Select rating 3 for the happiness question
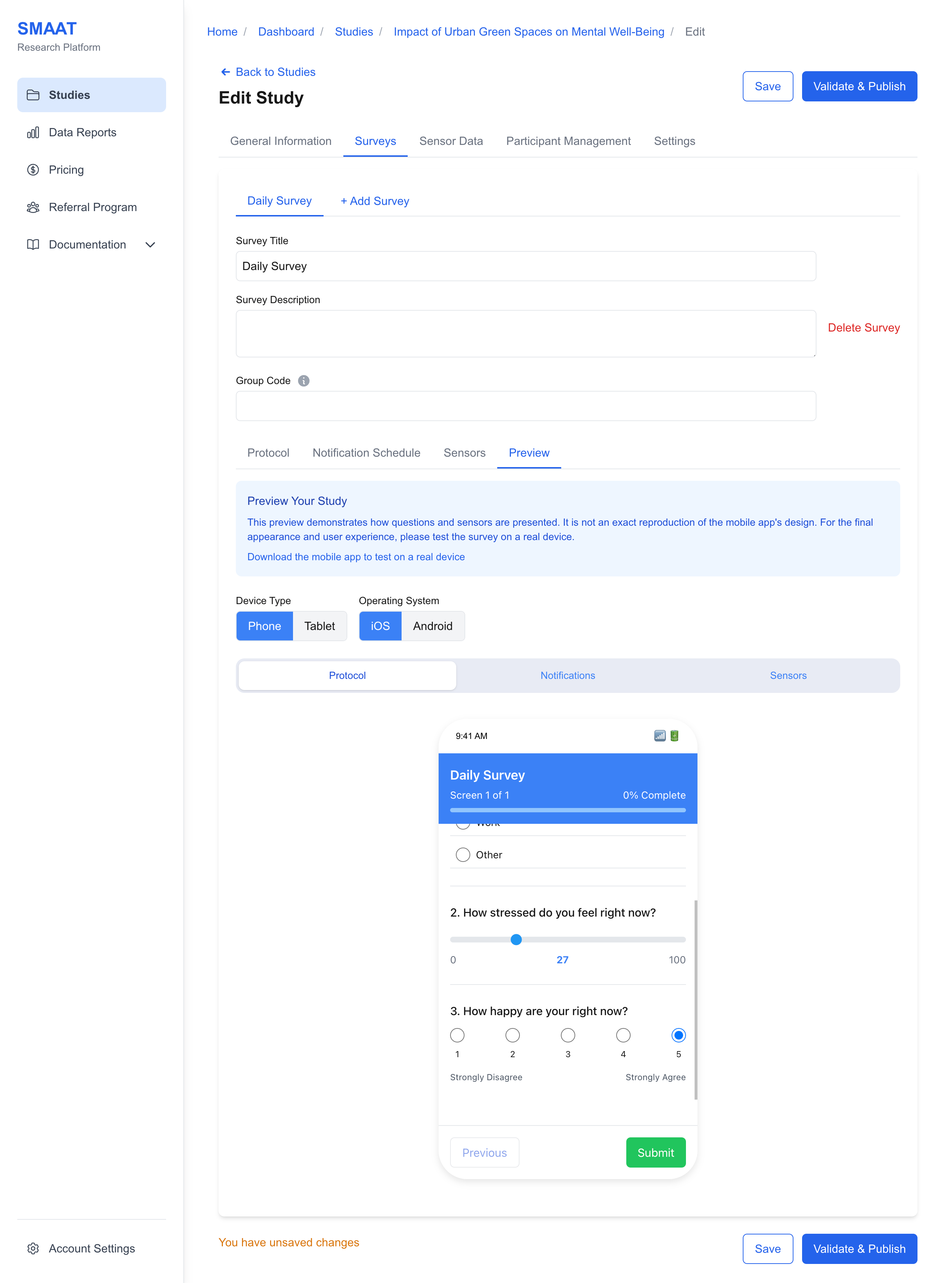Viewport: 952px width, 1283px height. click(568, 1036)
